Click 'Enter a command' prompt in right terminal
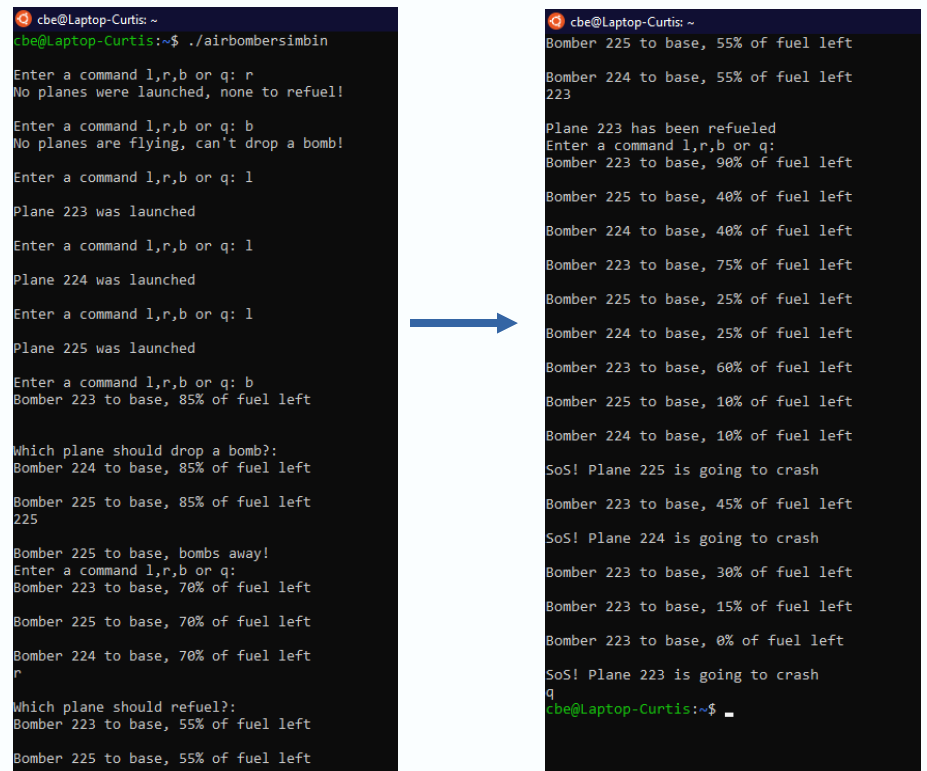Image resolution: width=927 pixels, height=771 pixels. point(660,146)
